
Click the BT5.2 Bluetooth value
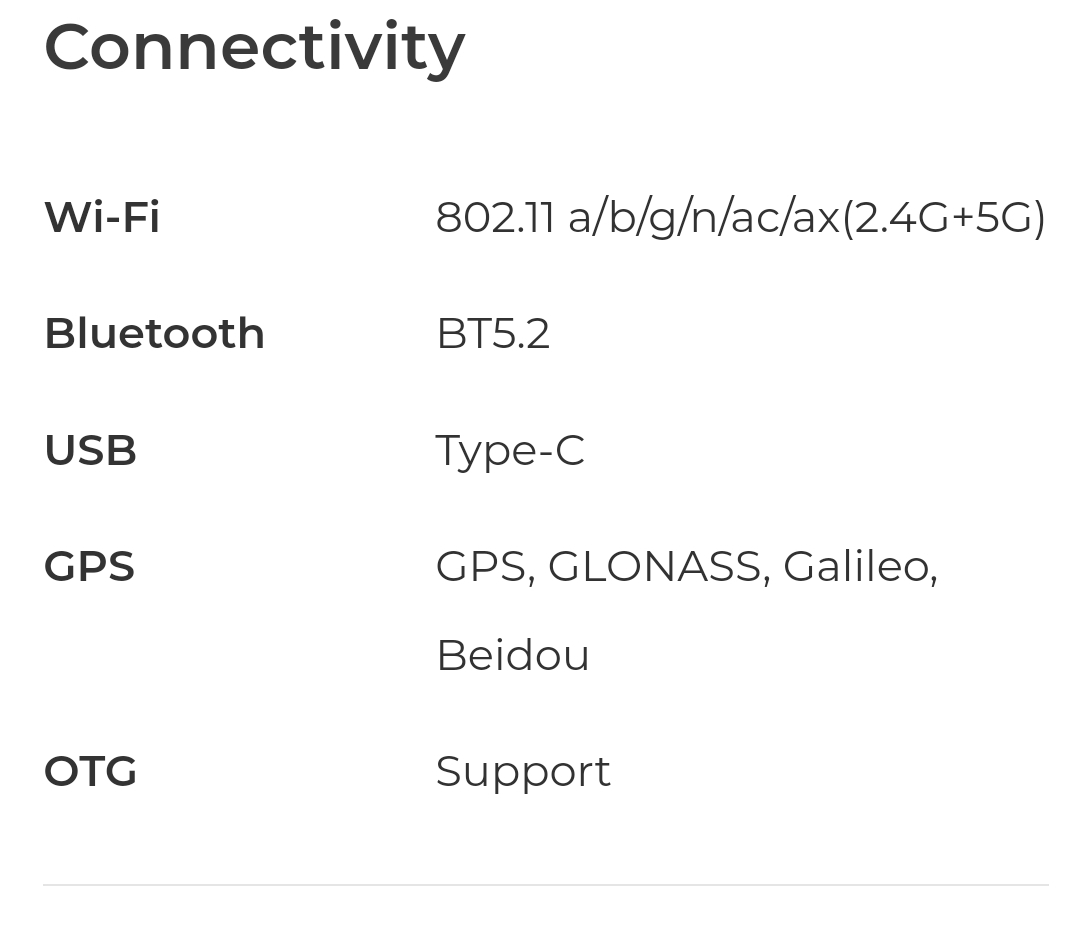pos(493,334)
